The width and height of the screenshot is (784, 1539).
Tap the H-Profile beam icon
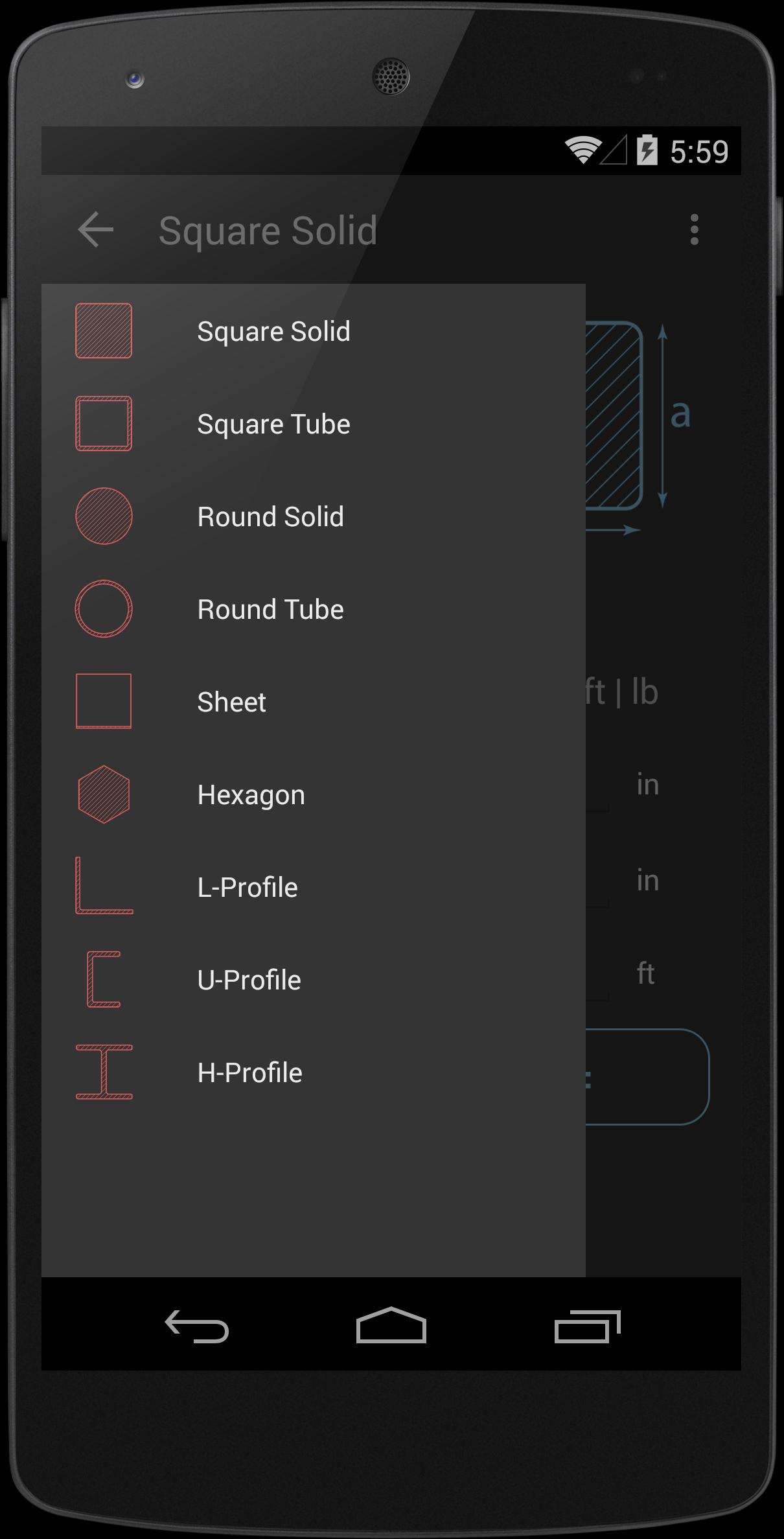[x=104, y=1072]
